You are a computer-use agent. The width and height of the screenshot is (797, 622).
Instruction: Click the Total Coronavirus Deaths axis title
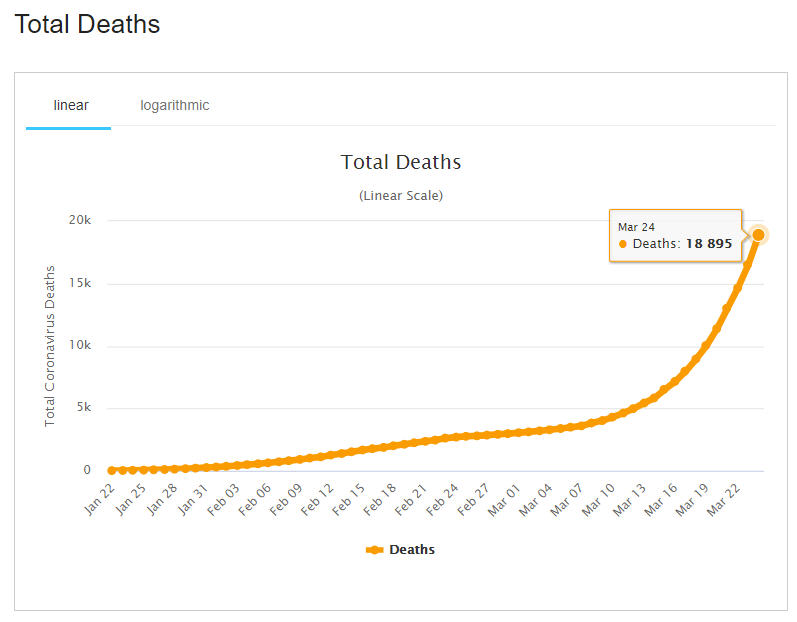(x=49, y=346)
